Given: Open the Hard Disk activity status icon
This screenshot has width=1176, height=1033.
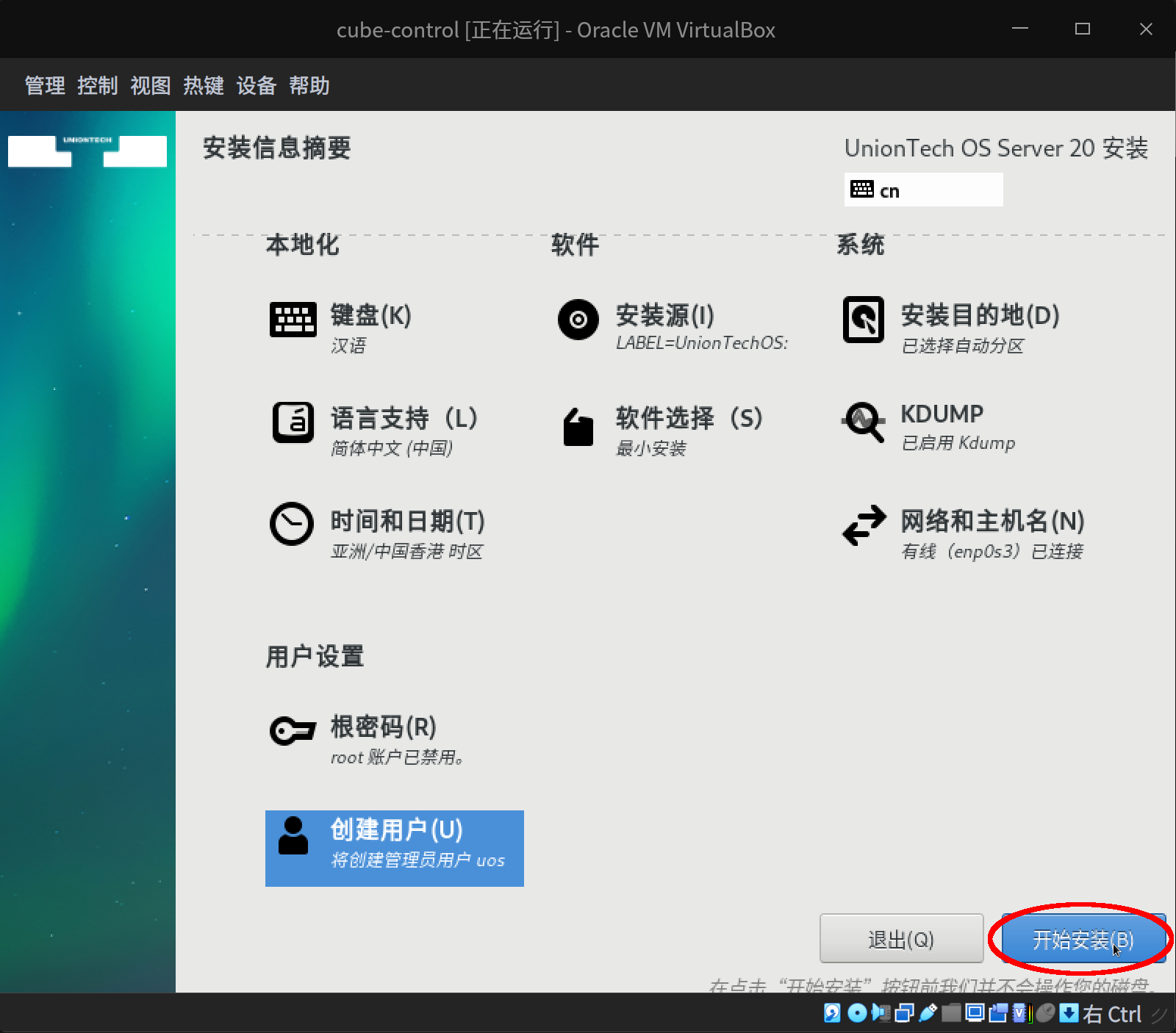Looking at the screenshot, I should pyautogui.click(x=832, y=1014).
